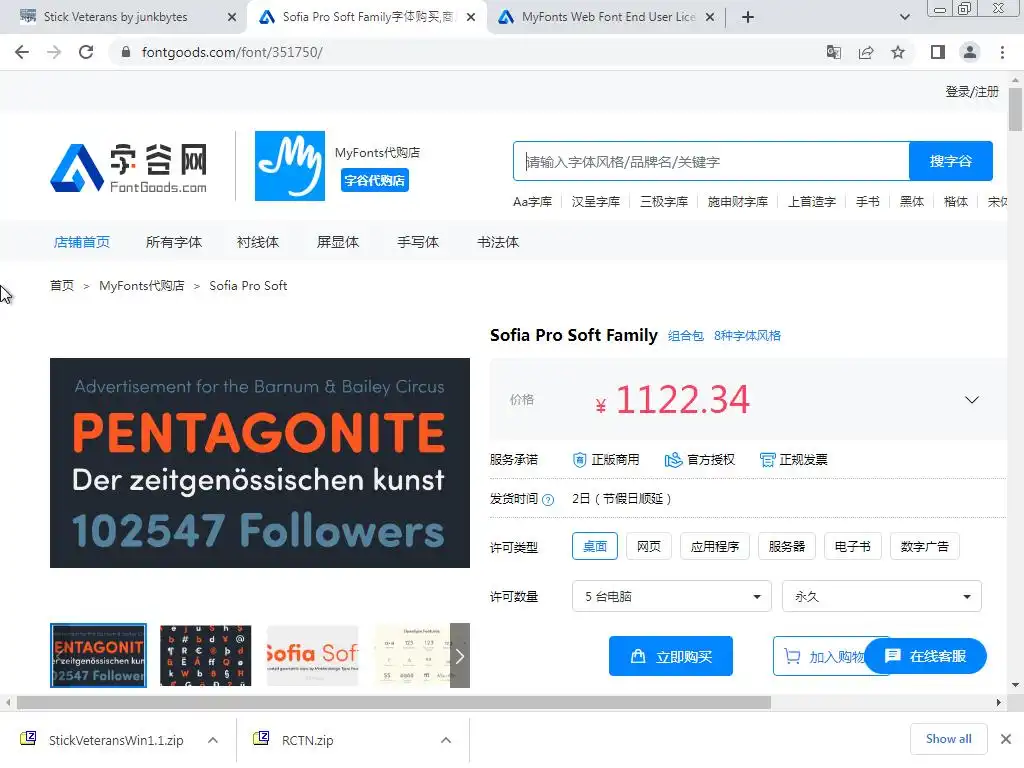The width and height of the screenshot is (1024, 768).
Task: Share this page via share icon
Action: (x=866, y=52)
